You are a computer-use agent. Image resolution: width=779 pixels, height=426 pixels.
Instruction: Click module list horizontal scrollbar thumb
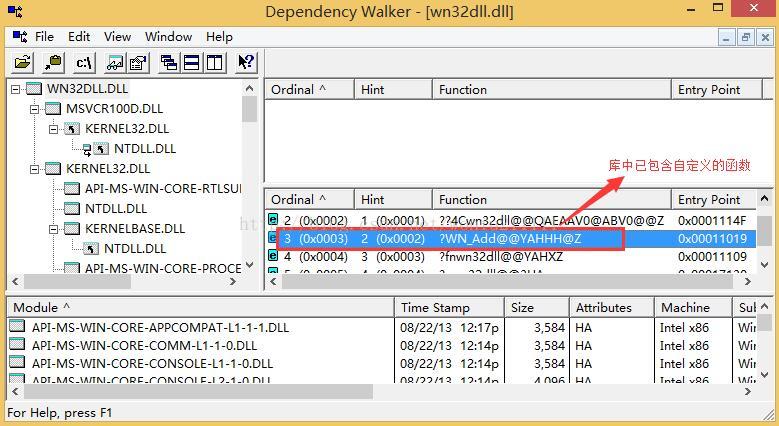click(x=198, y=391)
